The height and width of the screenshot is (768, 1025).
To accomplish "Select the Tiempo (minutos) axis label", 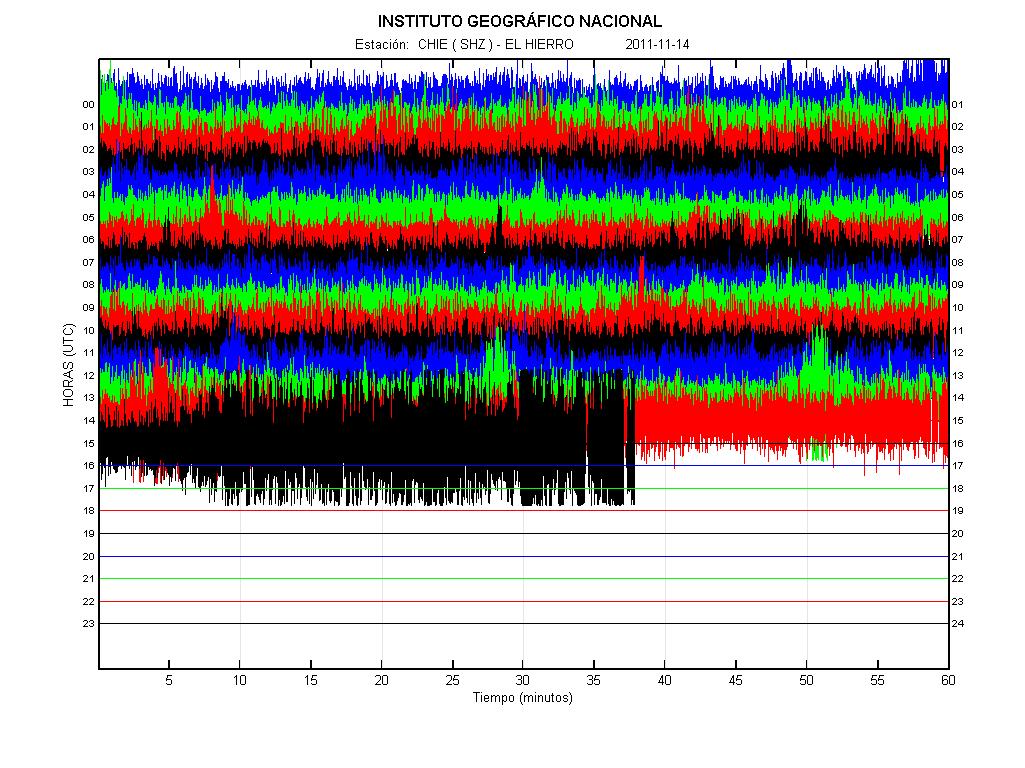I will click(523, 698).
